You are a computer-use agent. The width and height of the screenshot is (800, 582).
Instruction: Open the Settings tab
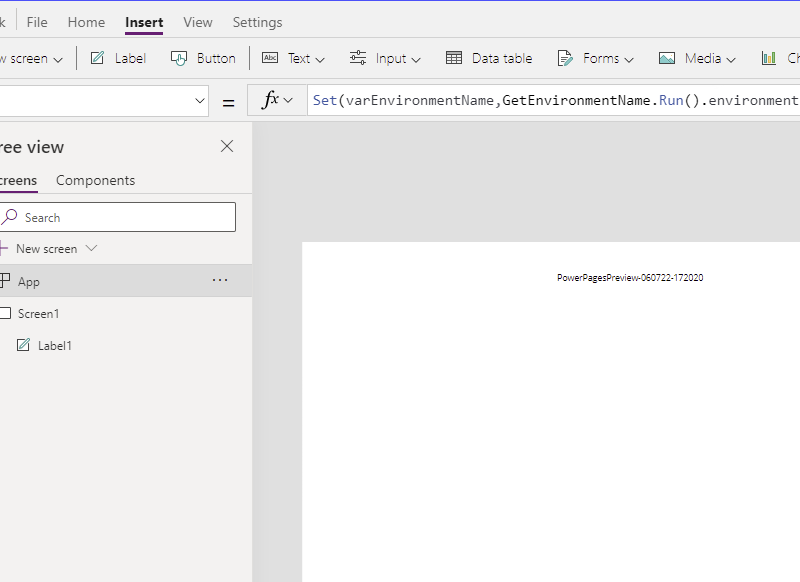pyautogui.click(x=257, y=22)
